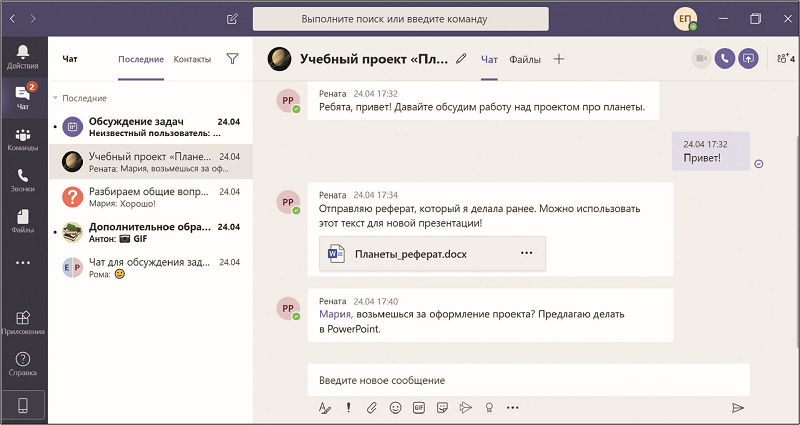
Task: Start a video call
Action: click(702, 59)
